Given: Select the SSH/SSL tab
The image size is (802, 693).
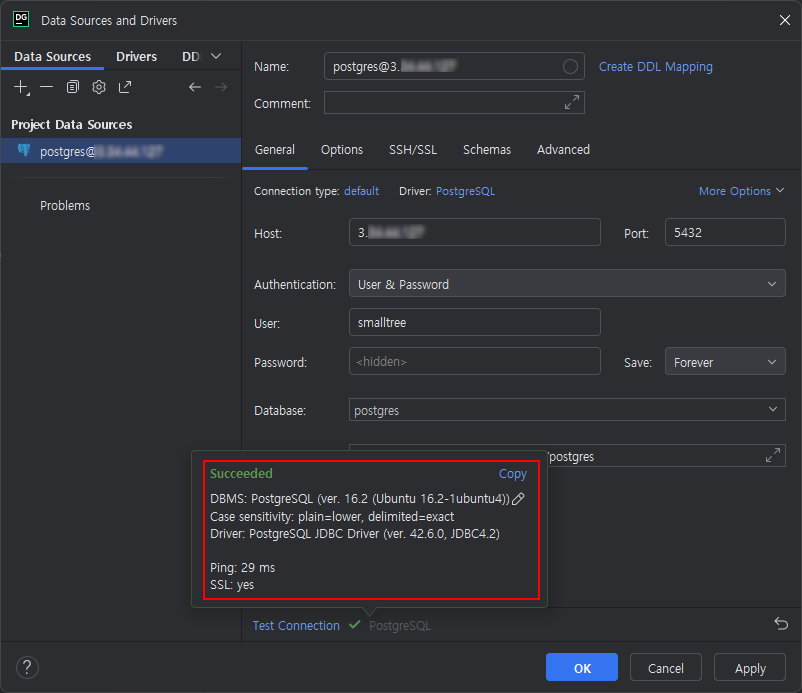Looking at the screenshot, I should pos(413,150).
